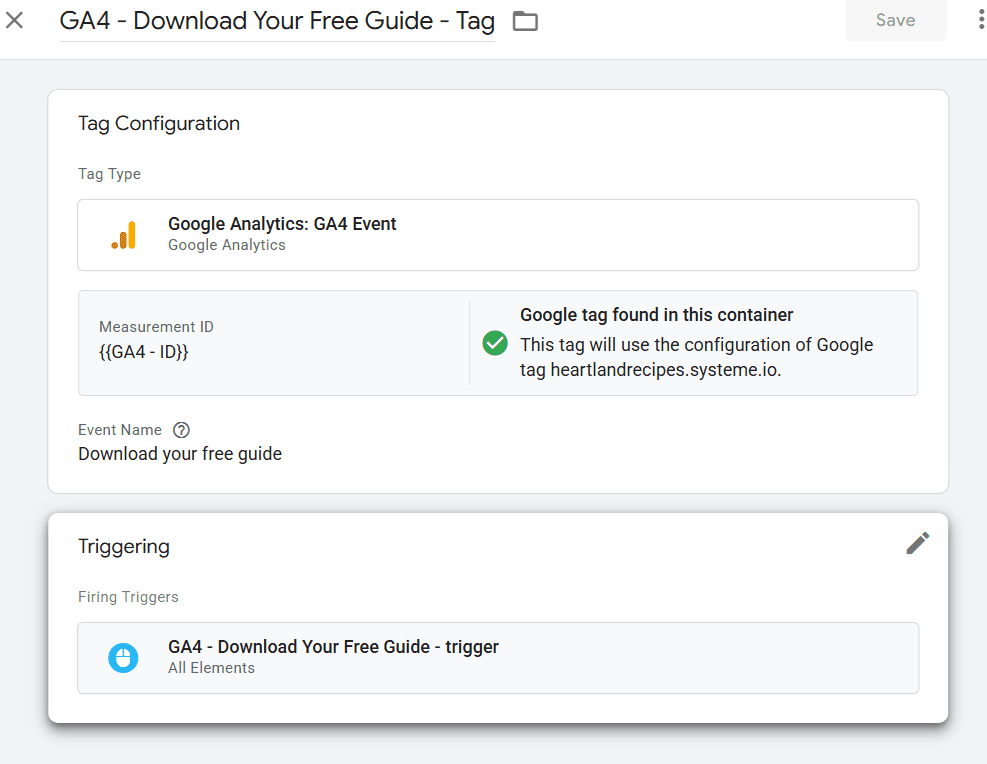Click the Firing Triggers label
987x764 pixels.
[128, 597]
